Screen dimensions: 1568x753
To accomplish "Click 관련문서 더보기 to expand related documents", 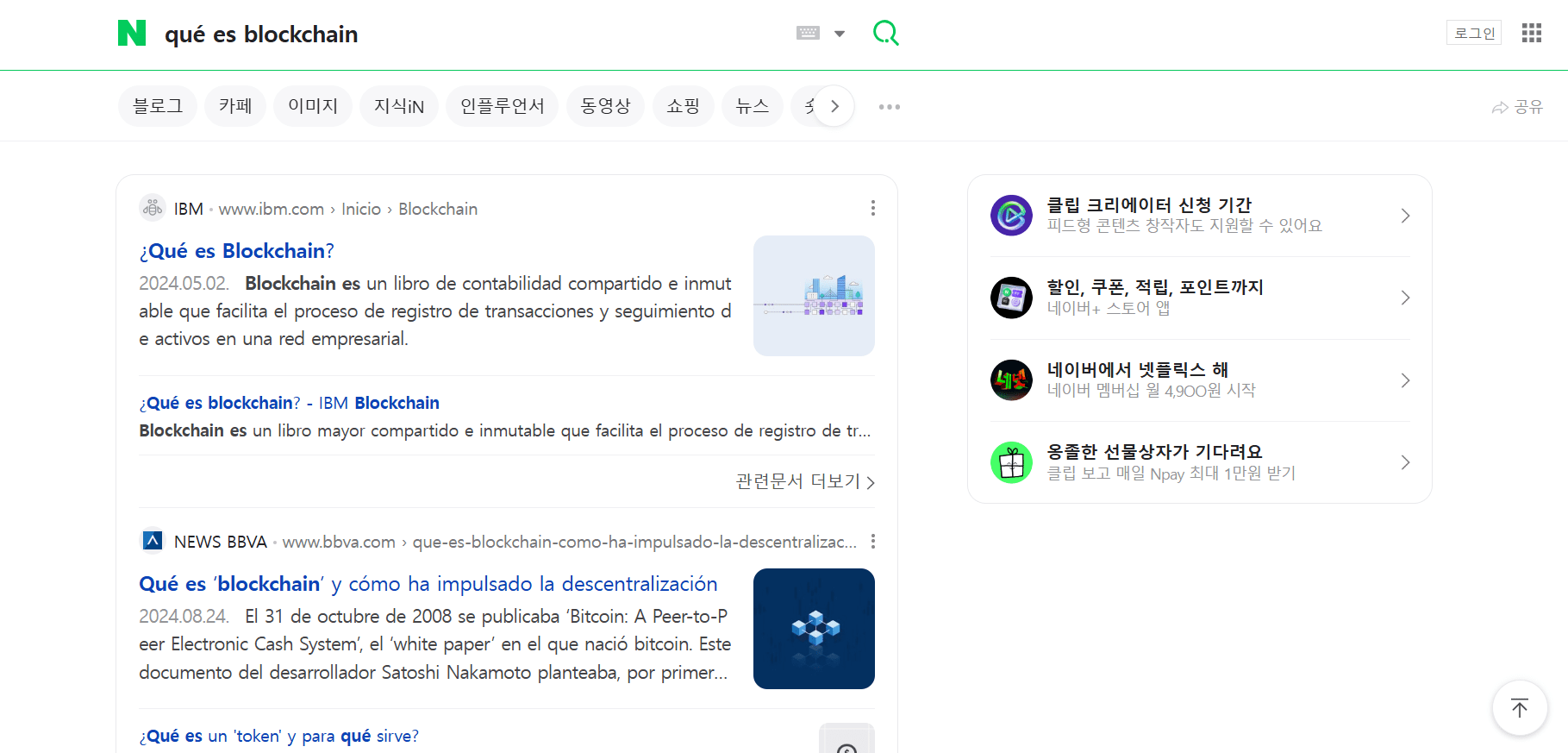I will coord(805,481).
